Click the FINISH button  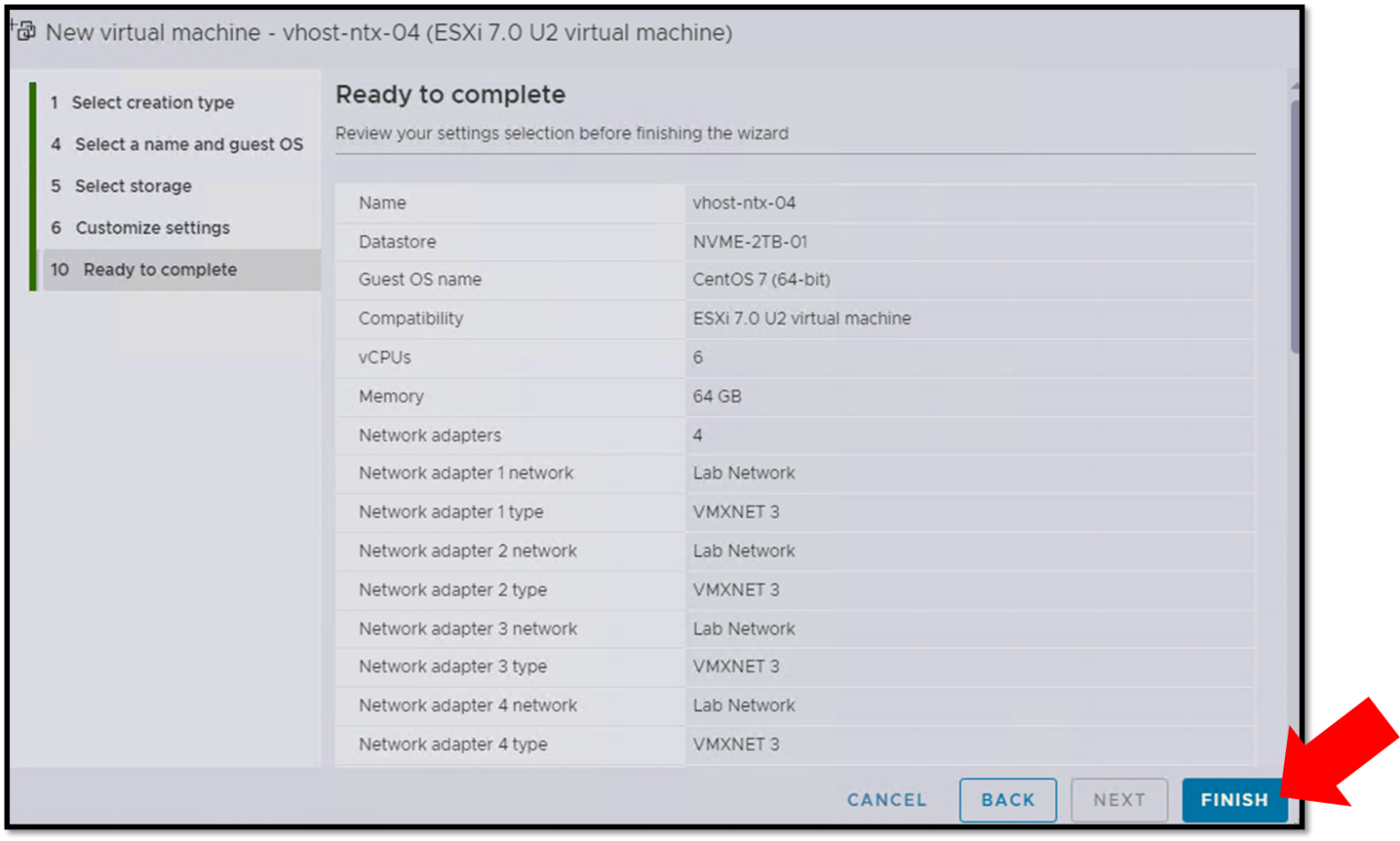point(1234,800)
